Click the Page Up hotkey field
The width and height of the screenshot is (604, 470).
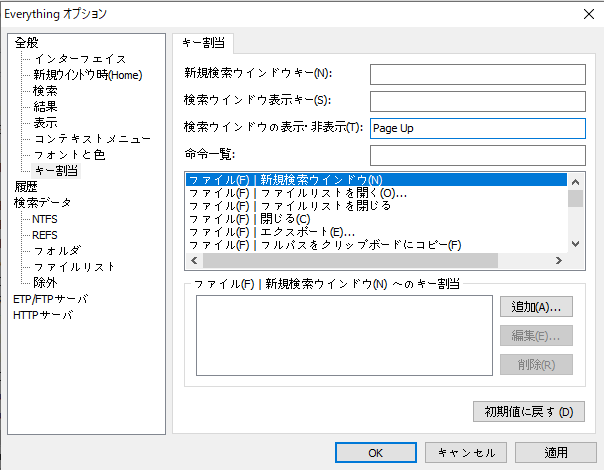478,128
